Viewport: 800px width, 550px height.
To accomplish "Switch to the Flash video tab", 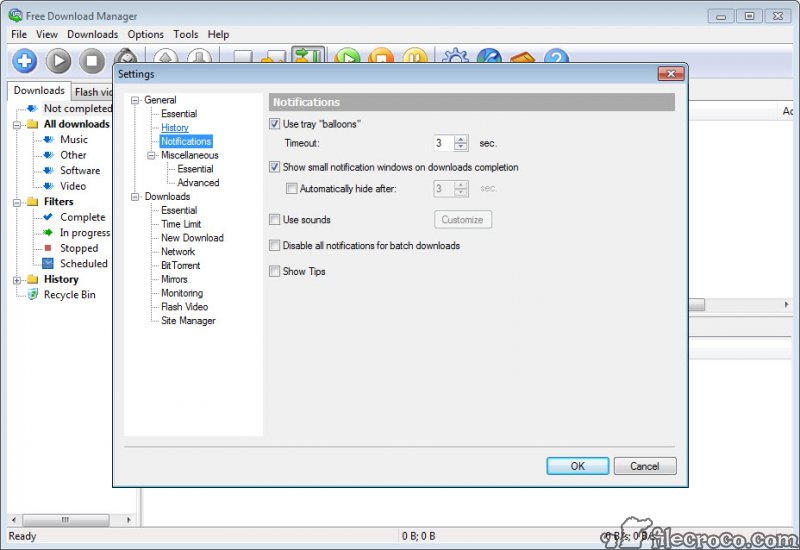I will [92, 92].
